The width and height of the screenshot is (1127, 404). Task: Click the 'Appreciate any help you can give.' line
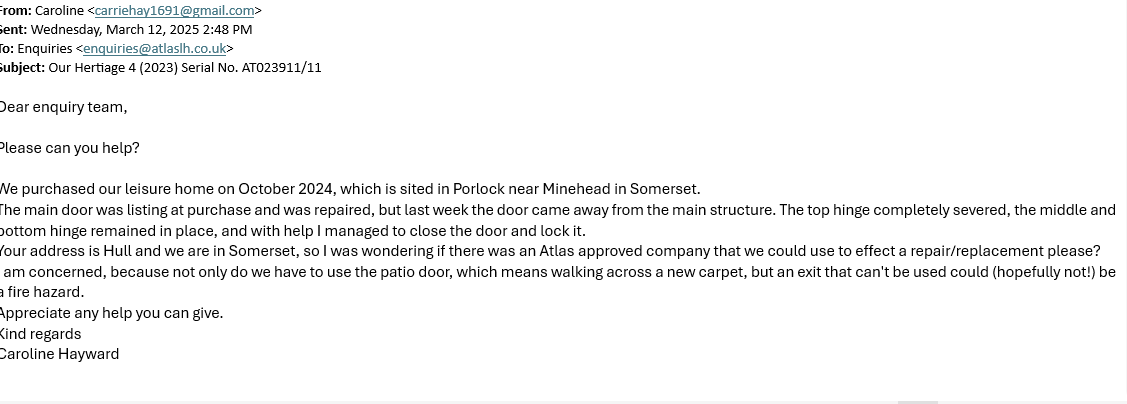click(111, 313)
